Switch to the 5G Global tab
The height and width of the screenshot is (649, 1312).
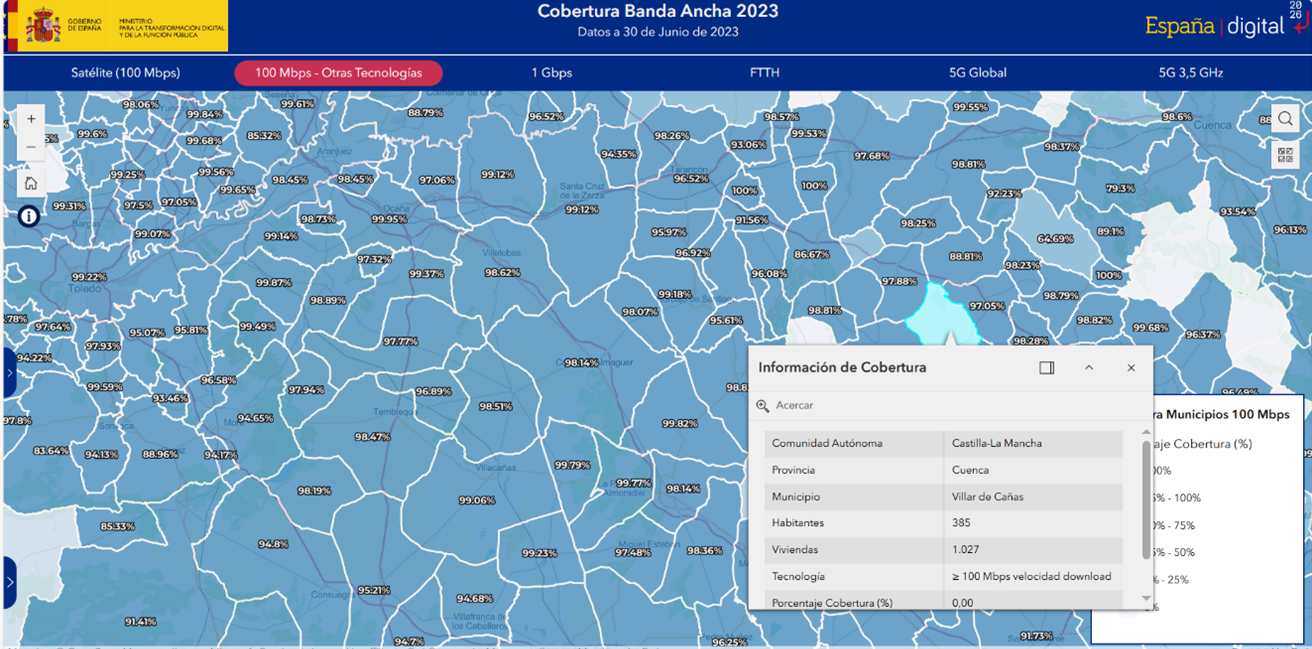pos(978,73)
